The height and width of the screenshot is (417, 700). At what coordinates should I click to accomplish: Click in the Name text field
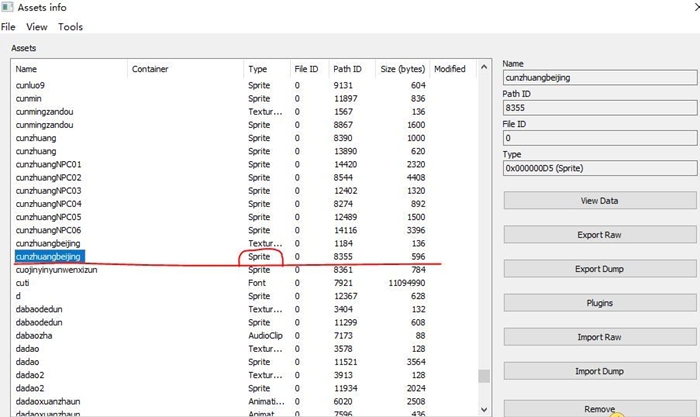click(x=596, y=75)
